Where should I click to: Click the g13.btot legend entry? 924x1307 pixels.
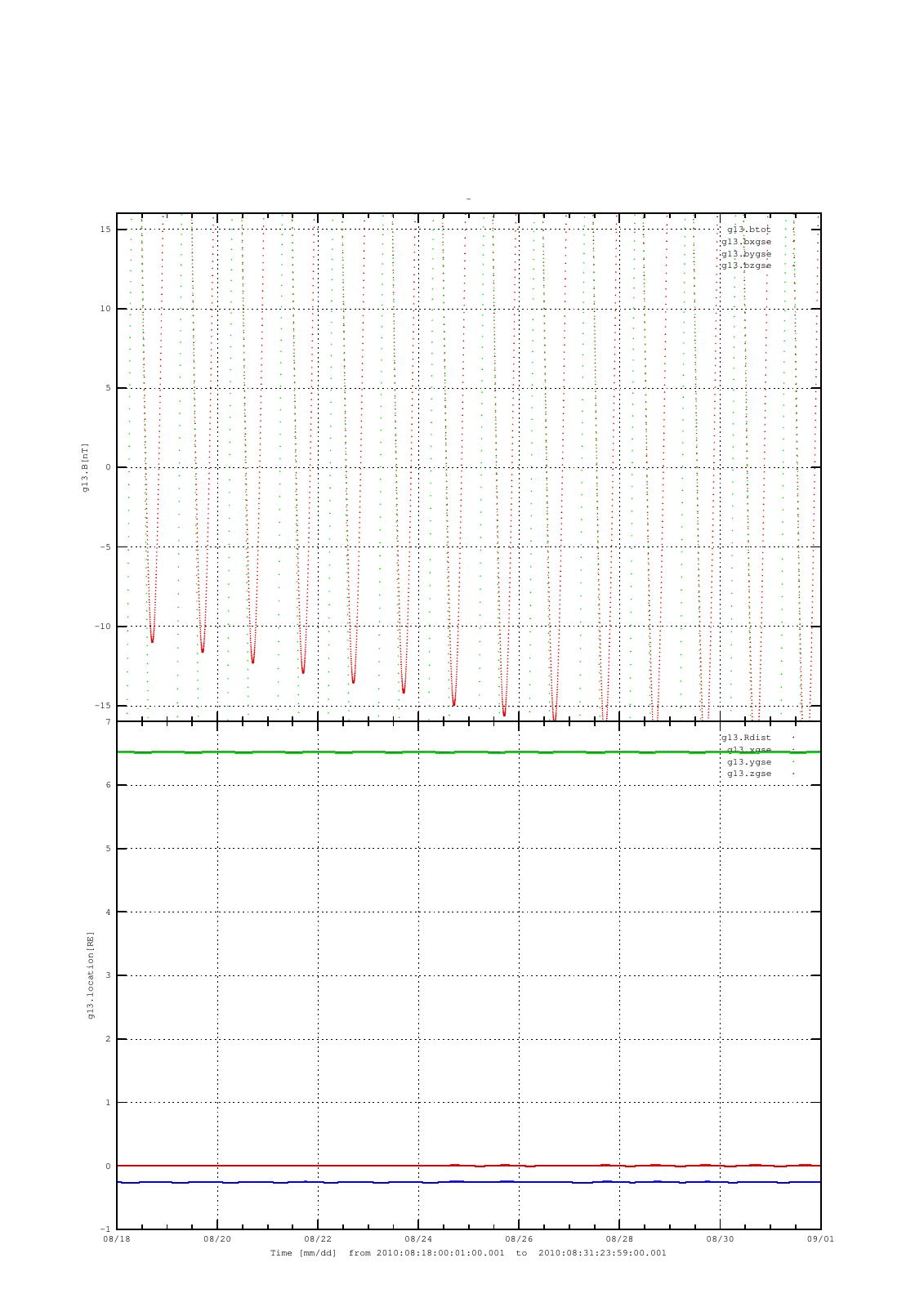tap(749, 230)
